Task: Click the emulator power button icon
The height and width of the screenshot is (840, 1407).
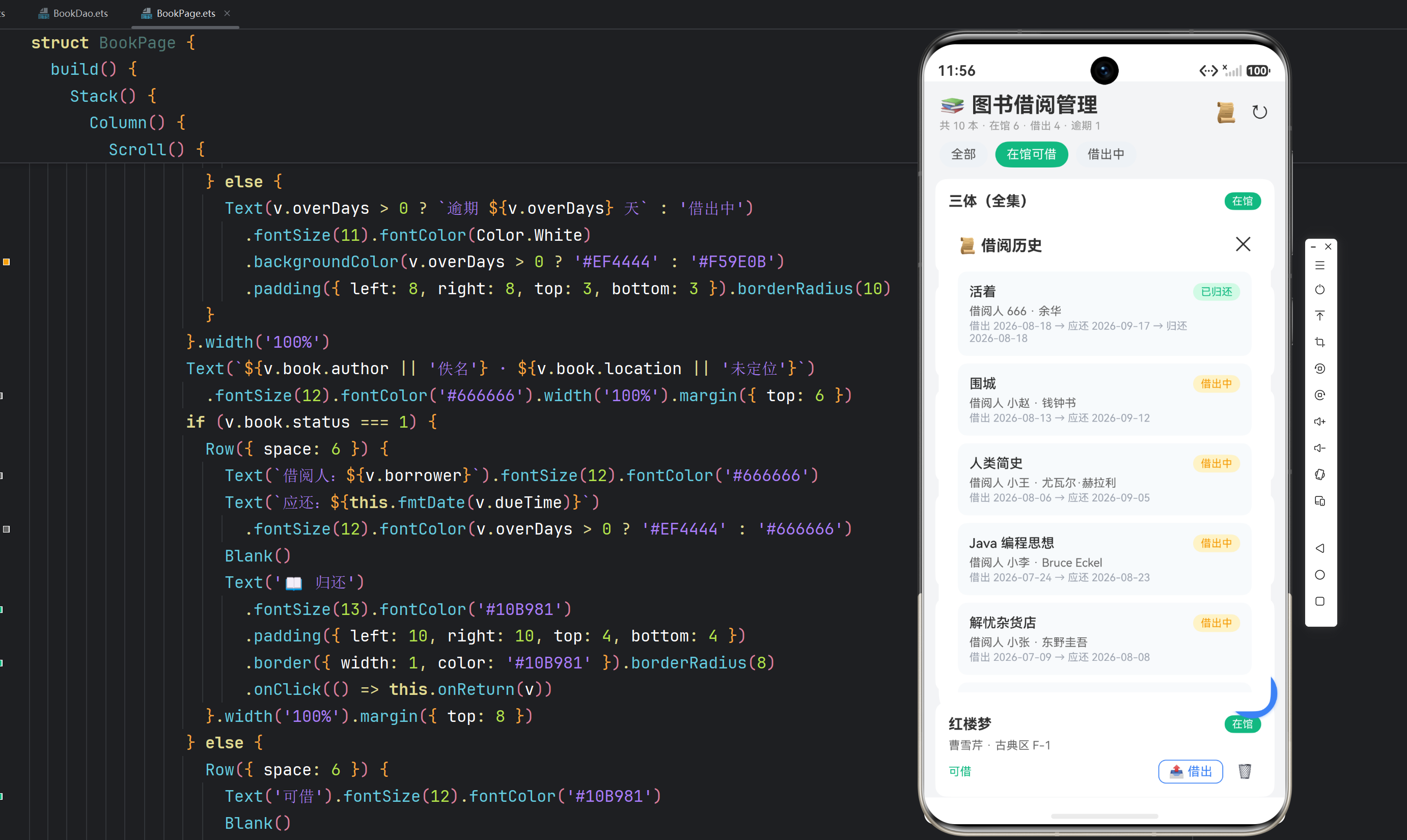Action: (x=1320, y=290)
